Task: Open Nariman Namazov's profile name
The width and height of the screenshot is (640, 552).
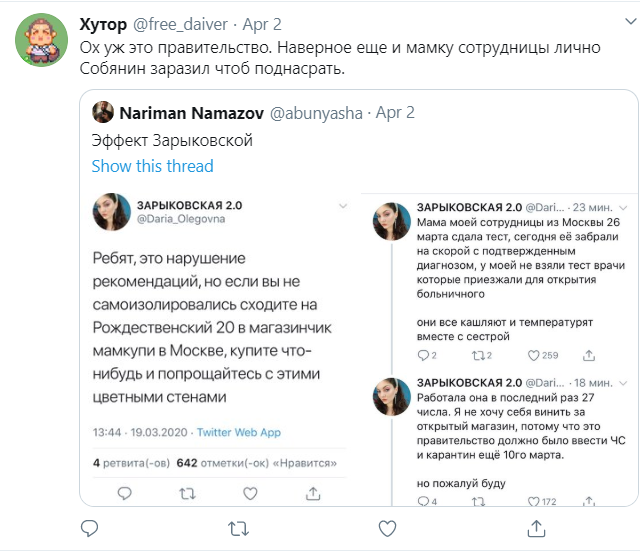Action: coord(186,112)
